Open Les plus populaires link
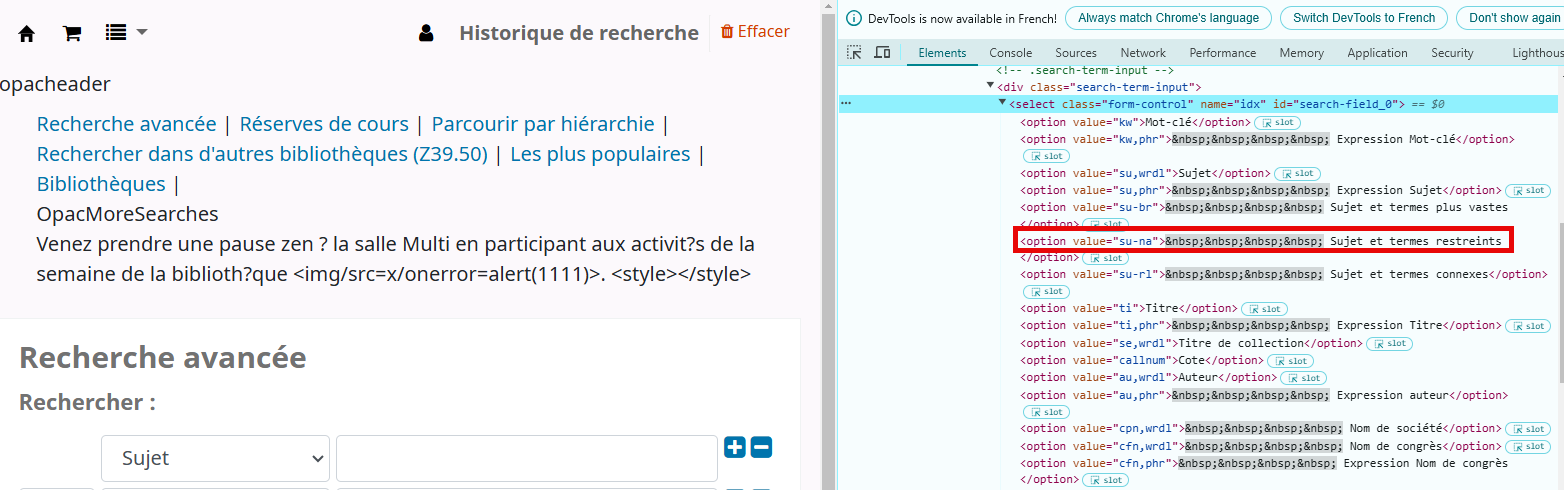This screenshot has width=1564, height=490. point(600,154)
